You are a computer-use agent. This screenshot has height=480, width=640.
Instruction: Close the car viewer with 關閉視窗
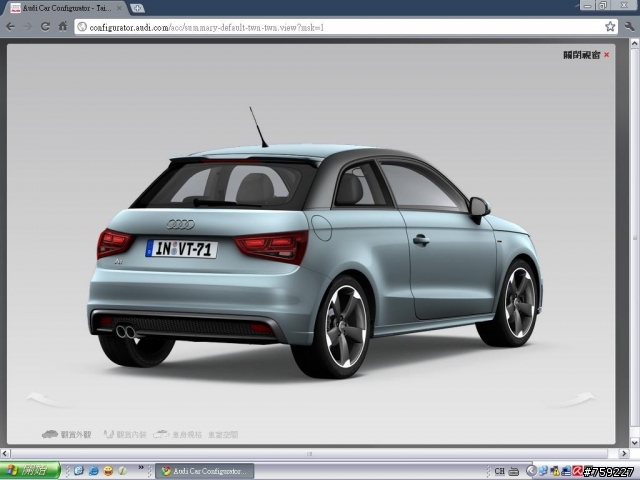(586, 55)
